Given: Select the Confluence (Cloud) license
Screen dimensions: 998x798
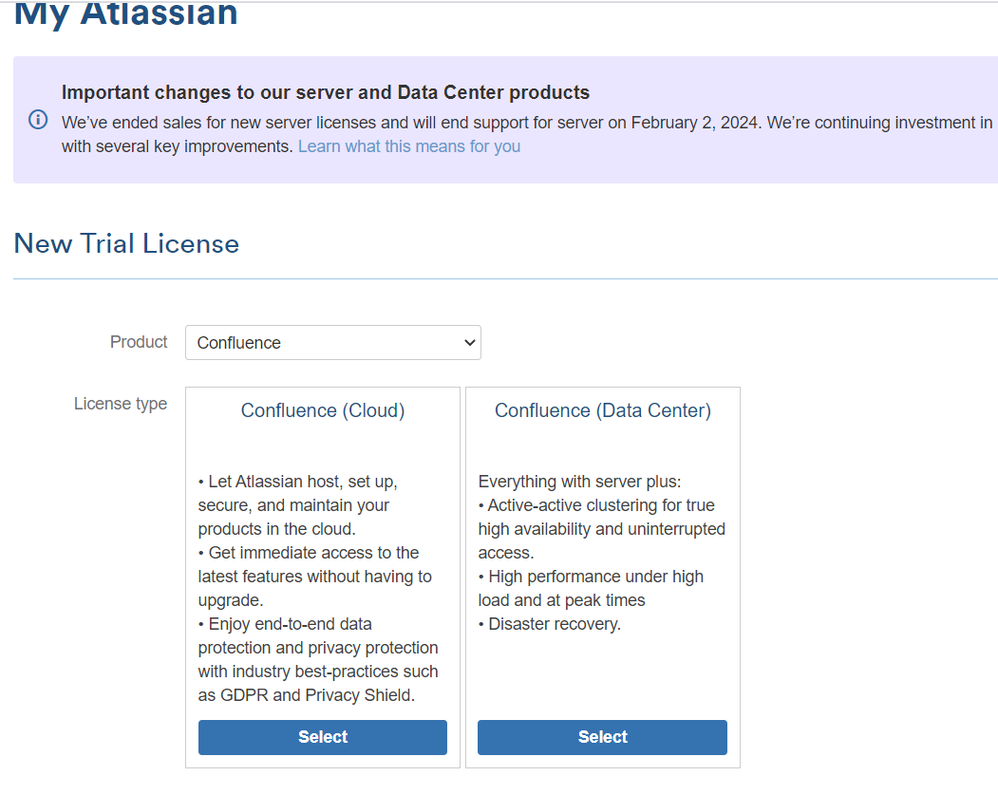Looking at the screenshot, I should (x=323, y=737).
